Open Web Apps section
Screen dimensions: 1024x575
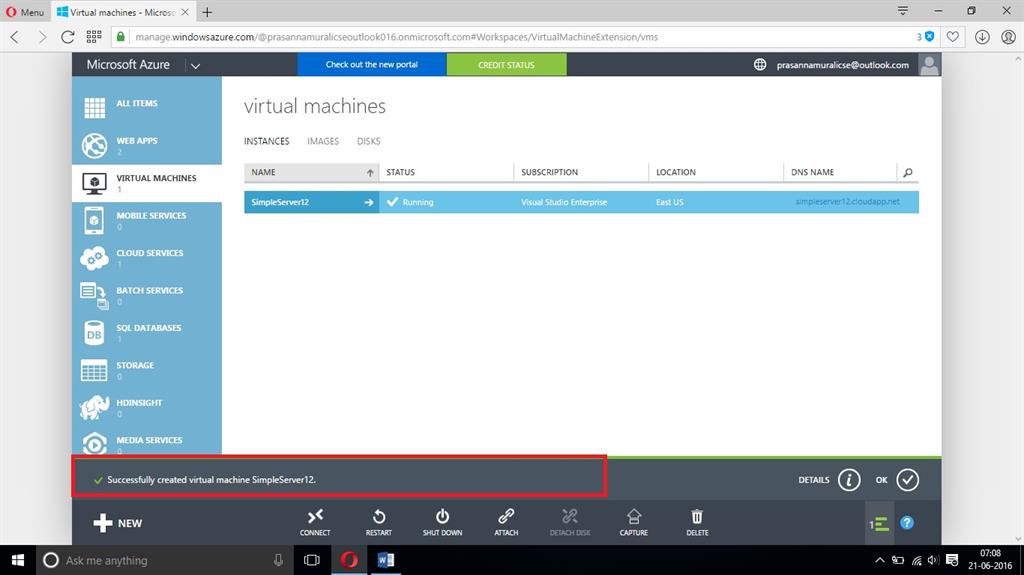[147, 145]
